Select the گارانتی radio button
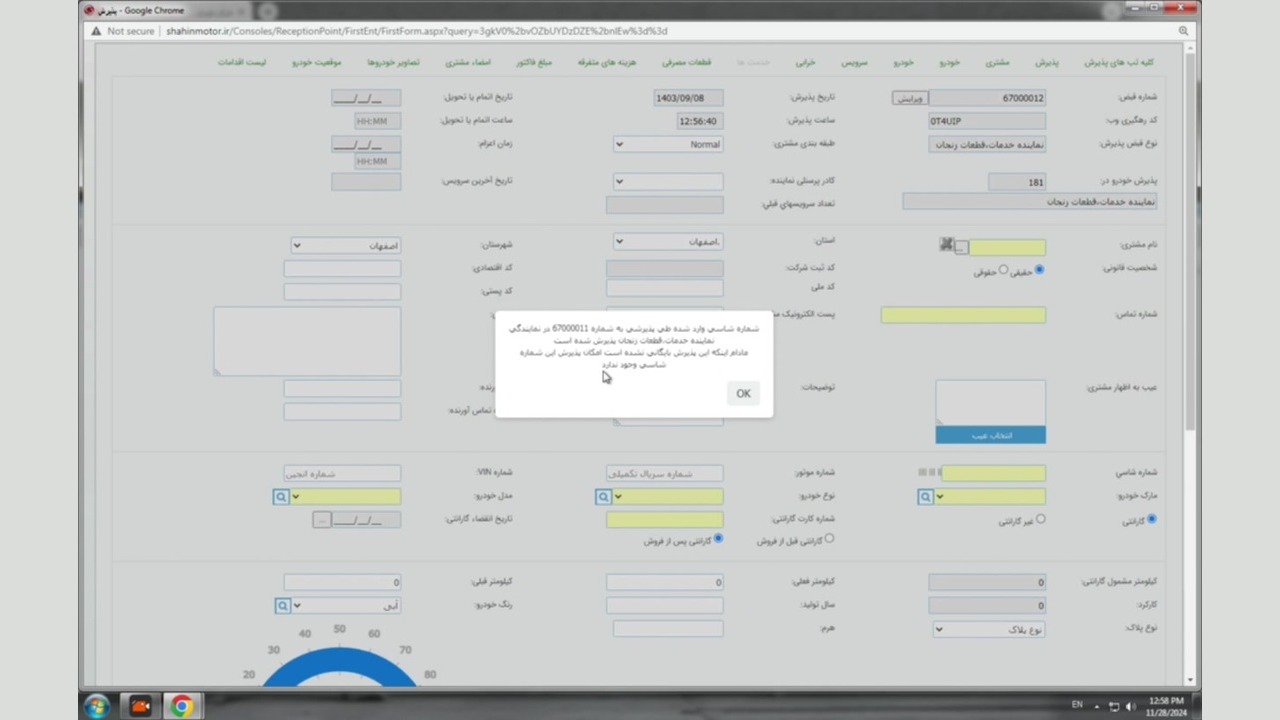 click(1151, 519)
